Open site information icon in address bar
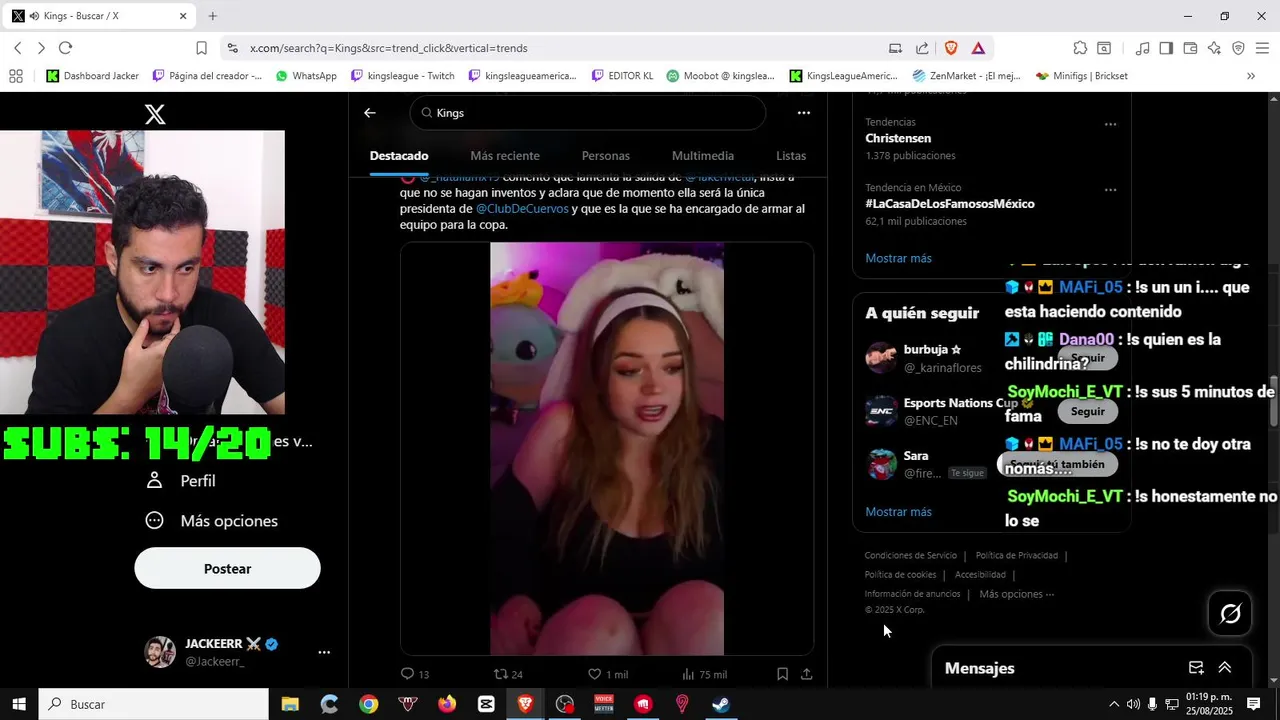 coord(232,48)
